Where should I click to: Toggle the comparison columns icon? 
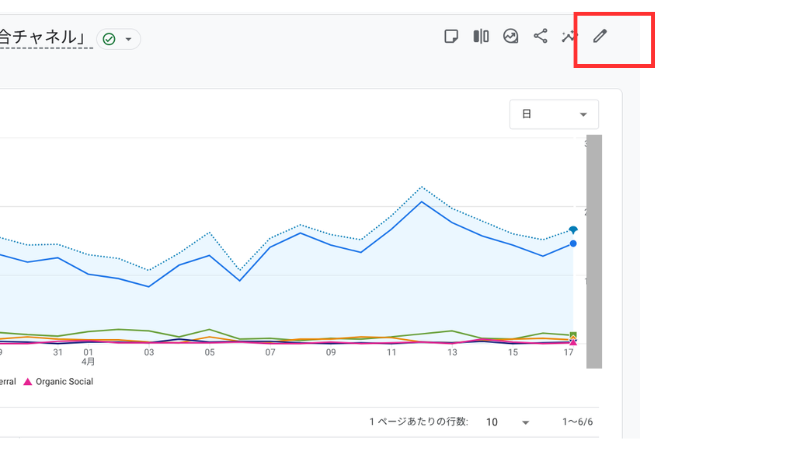click(x=481, y=37)
